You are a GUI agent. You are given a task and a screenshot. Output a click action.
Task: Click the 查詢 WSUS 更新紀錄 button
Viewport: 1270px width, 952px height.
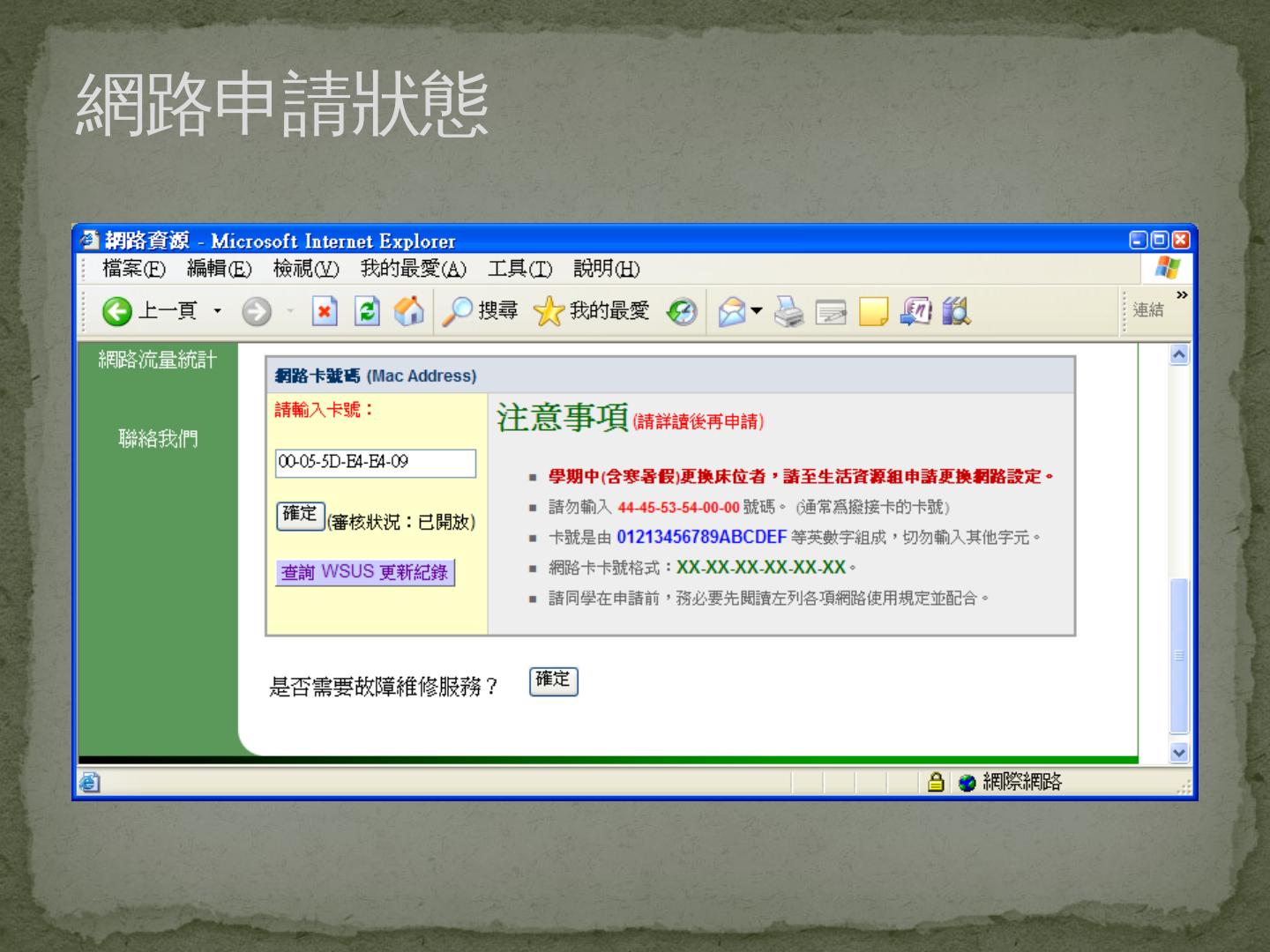pyautogui.click(x=365, y=573)
